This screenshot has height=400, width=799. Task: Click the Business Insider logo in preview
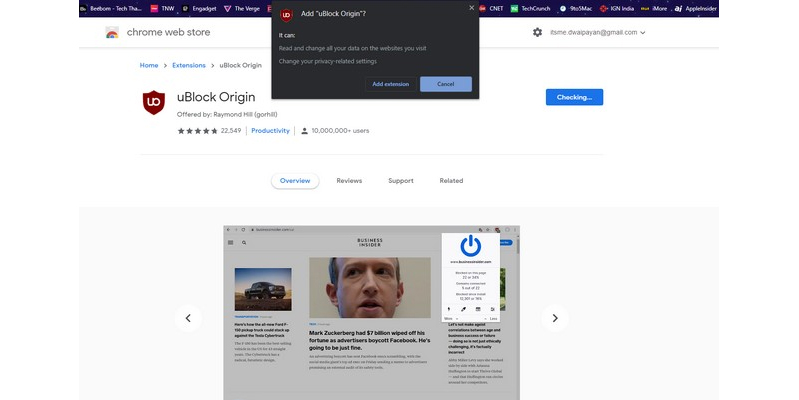(x=370, y=242)
